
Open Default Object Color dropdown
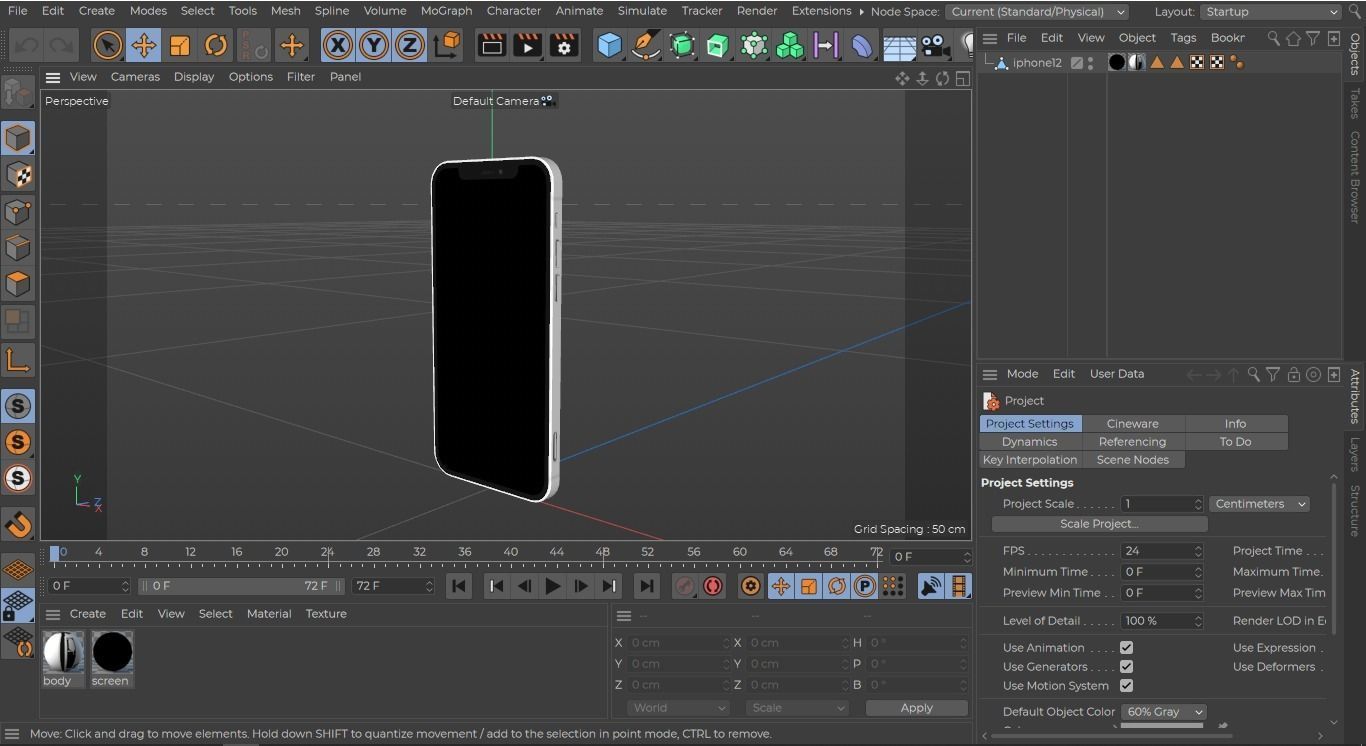(x=1163, y=712)
